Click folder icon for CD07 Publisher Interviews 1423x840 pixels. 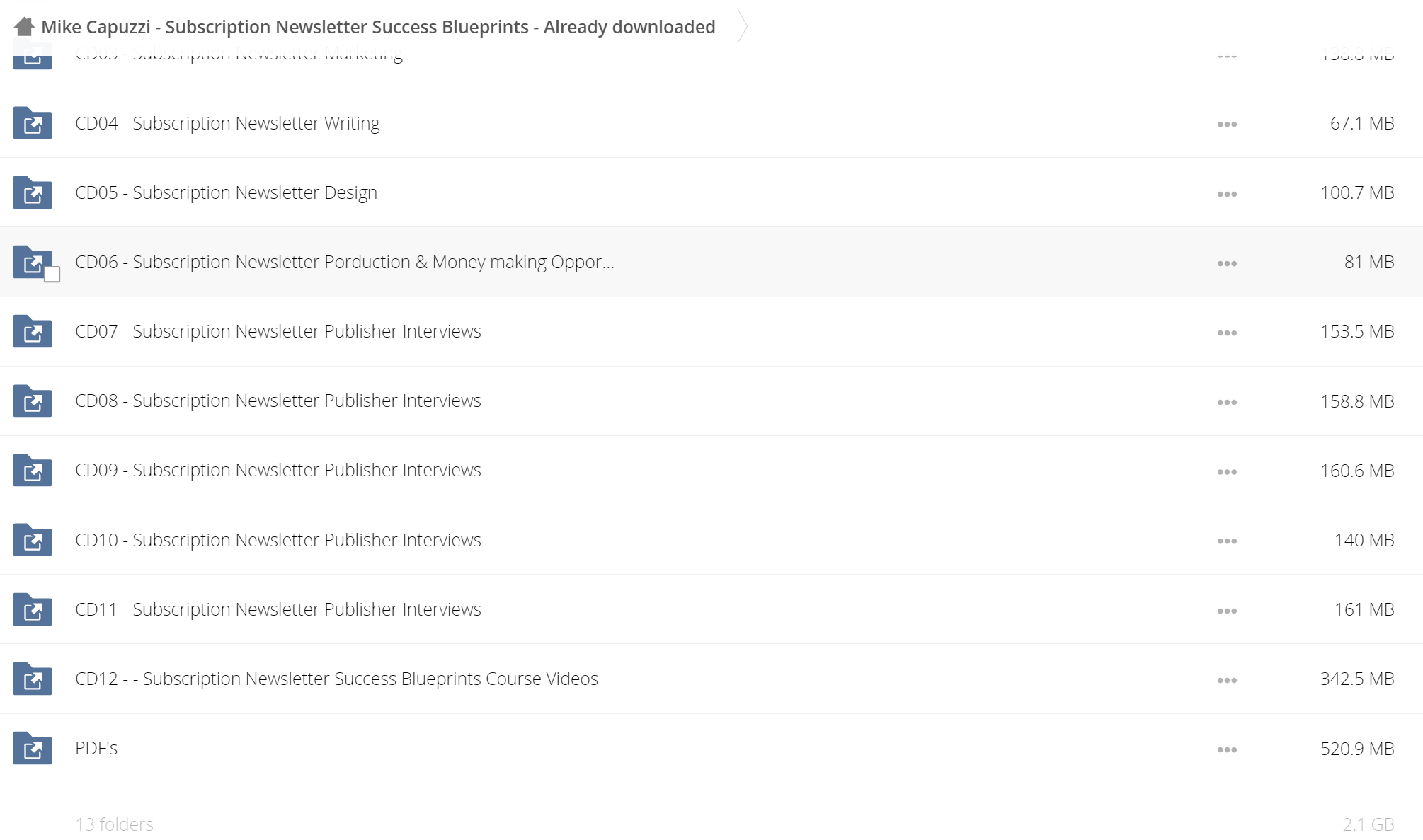(33, 331)
